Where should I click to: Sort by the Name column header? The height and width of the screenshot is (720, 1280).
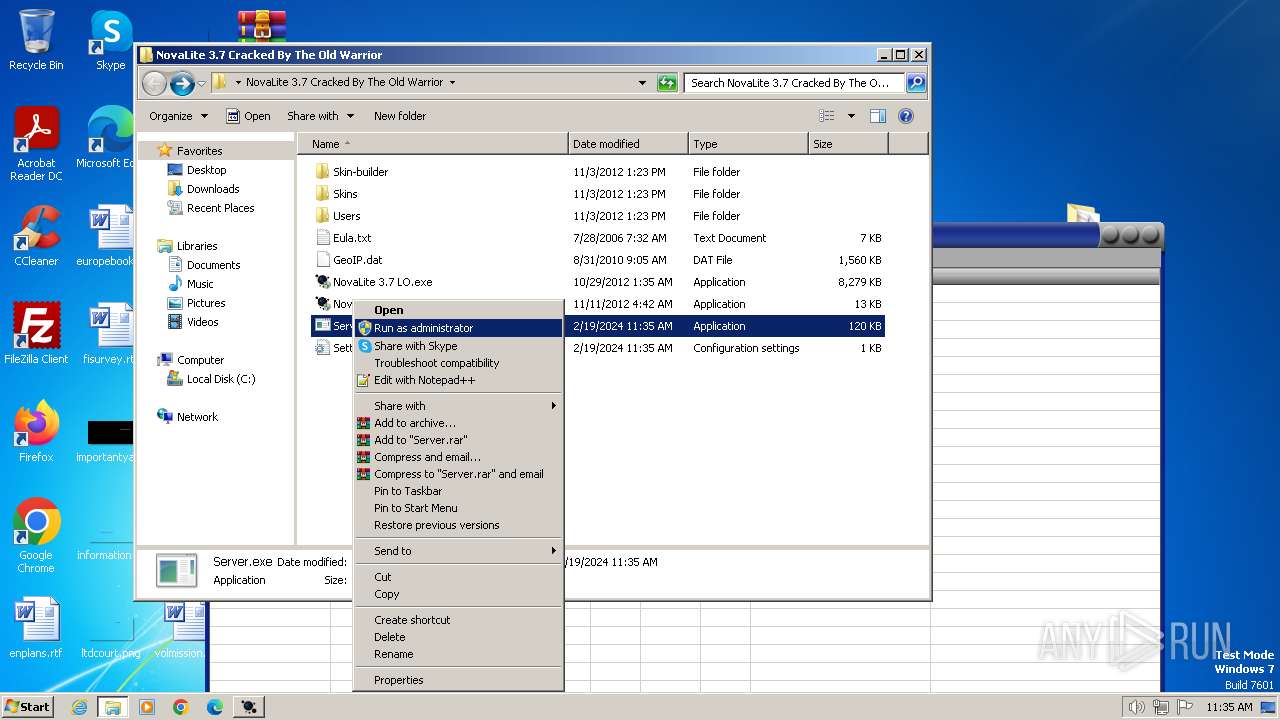click(x=433, y=144)
